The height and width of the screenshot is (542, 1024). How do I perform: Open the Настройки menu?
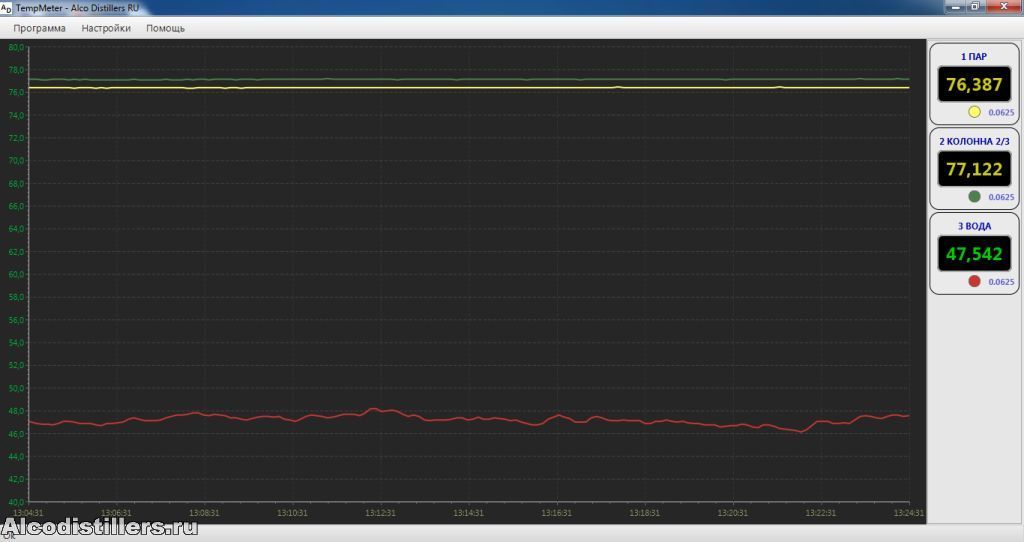tap(106, 28)
